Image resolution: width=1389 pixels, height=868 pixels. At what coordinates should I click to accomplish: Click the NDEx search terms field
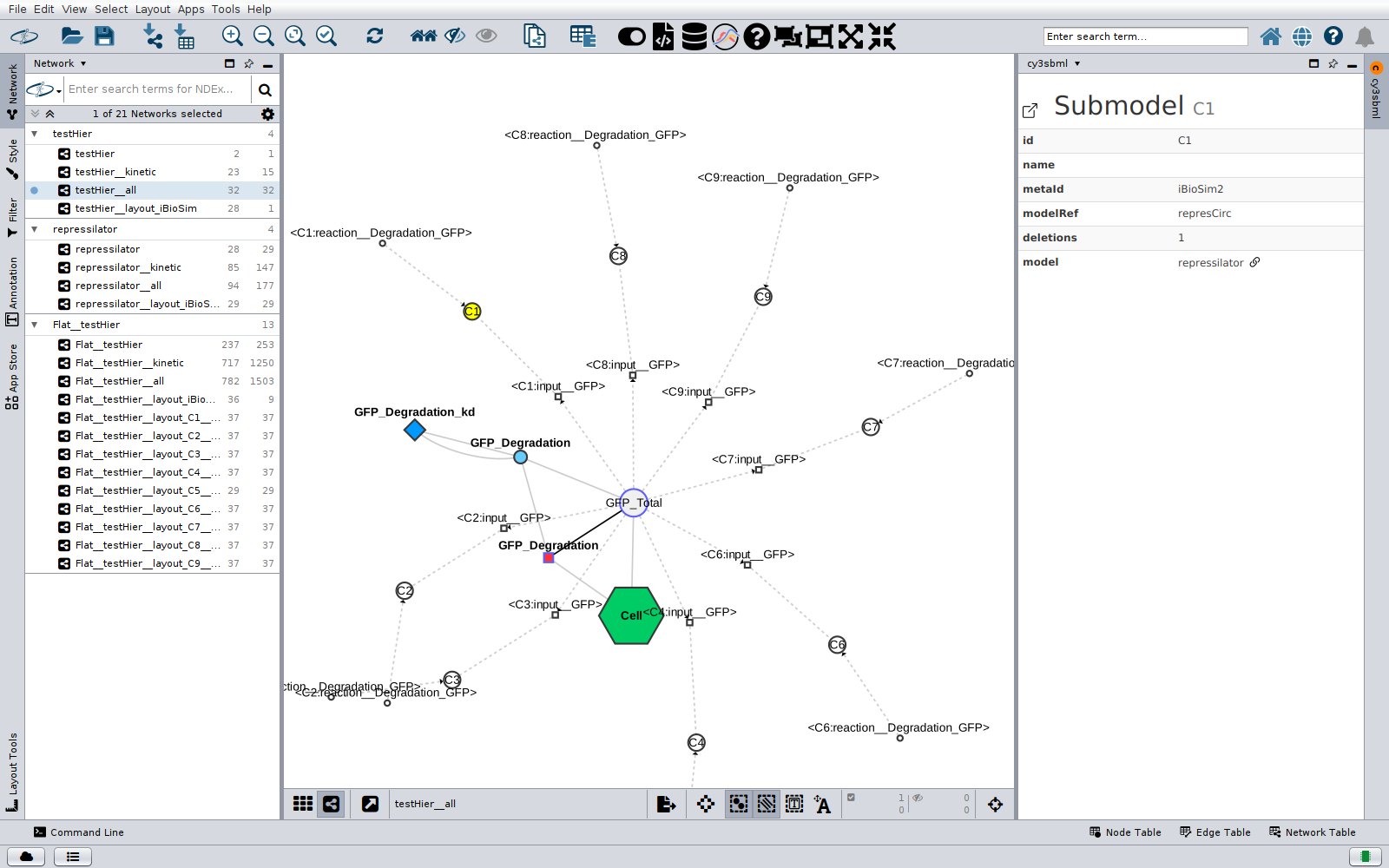[x=157, y=89]
